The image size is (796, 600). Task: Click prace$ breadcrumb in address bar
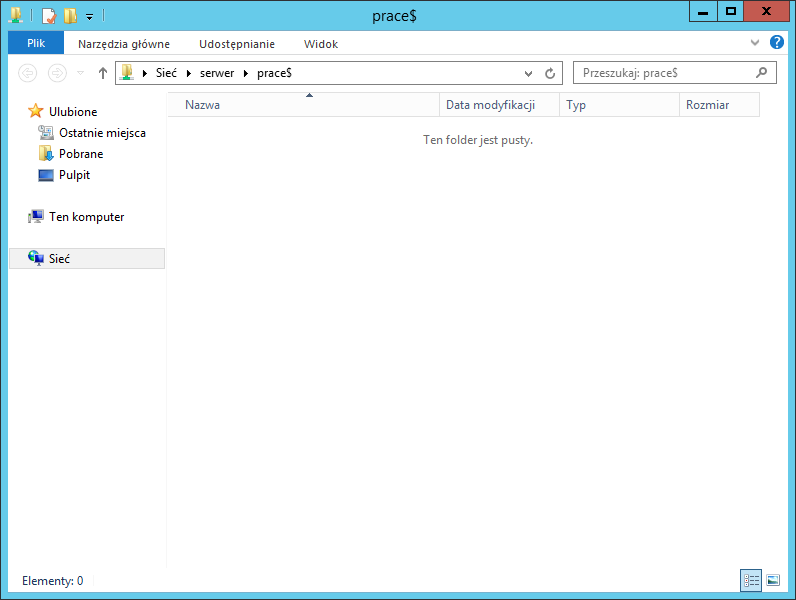[274, 73]
